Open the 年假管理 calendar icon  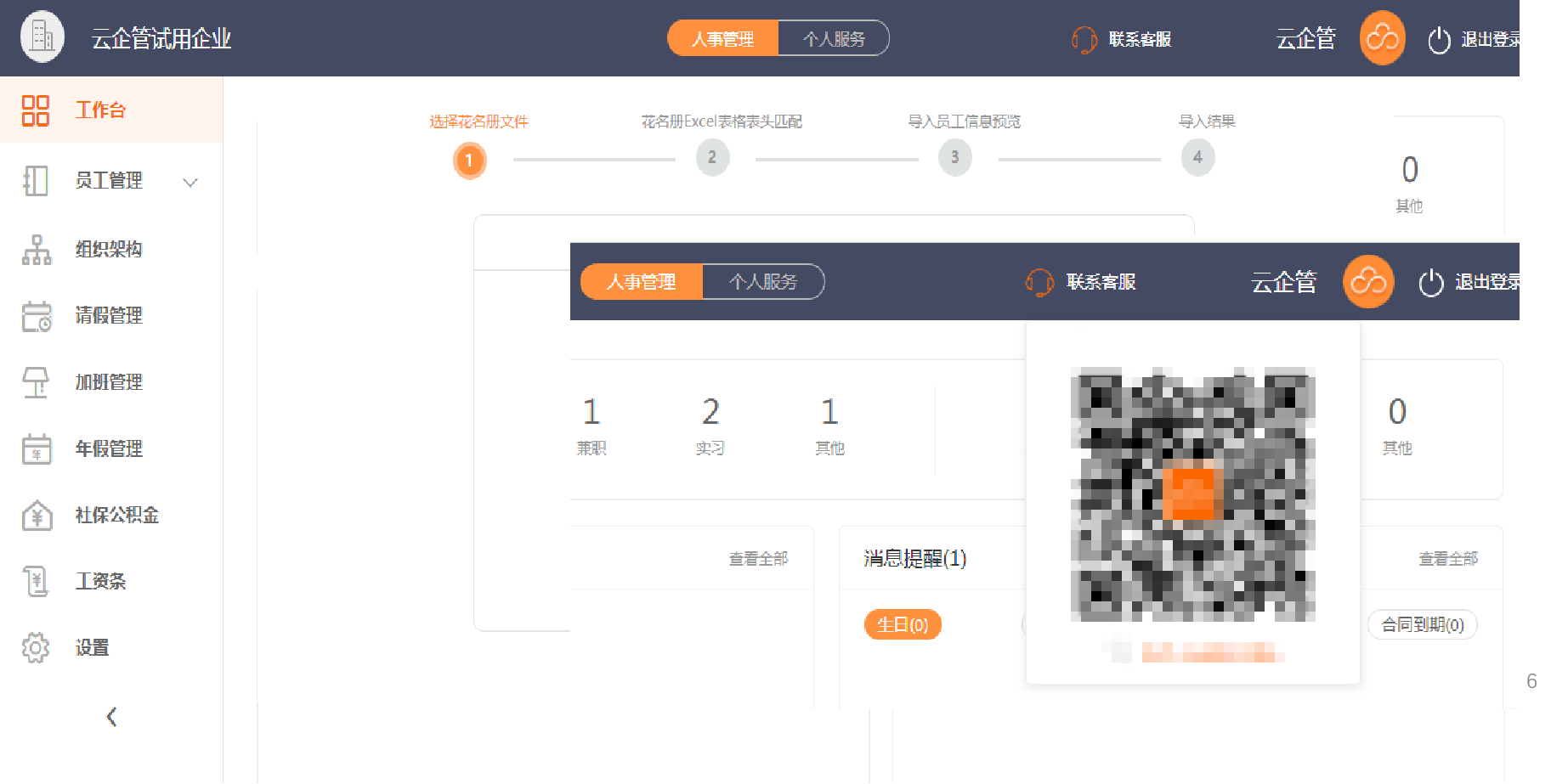point(37,449)
